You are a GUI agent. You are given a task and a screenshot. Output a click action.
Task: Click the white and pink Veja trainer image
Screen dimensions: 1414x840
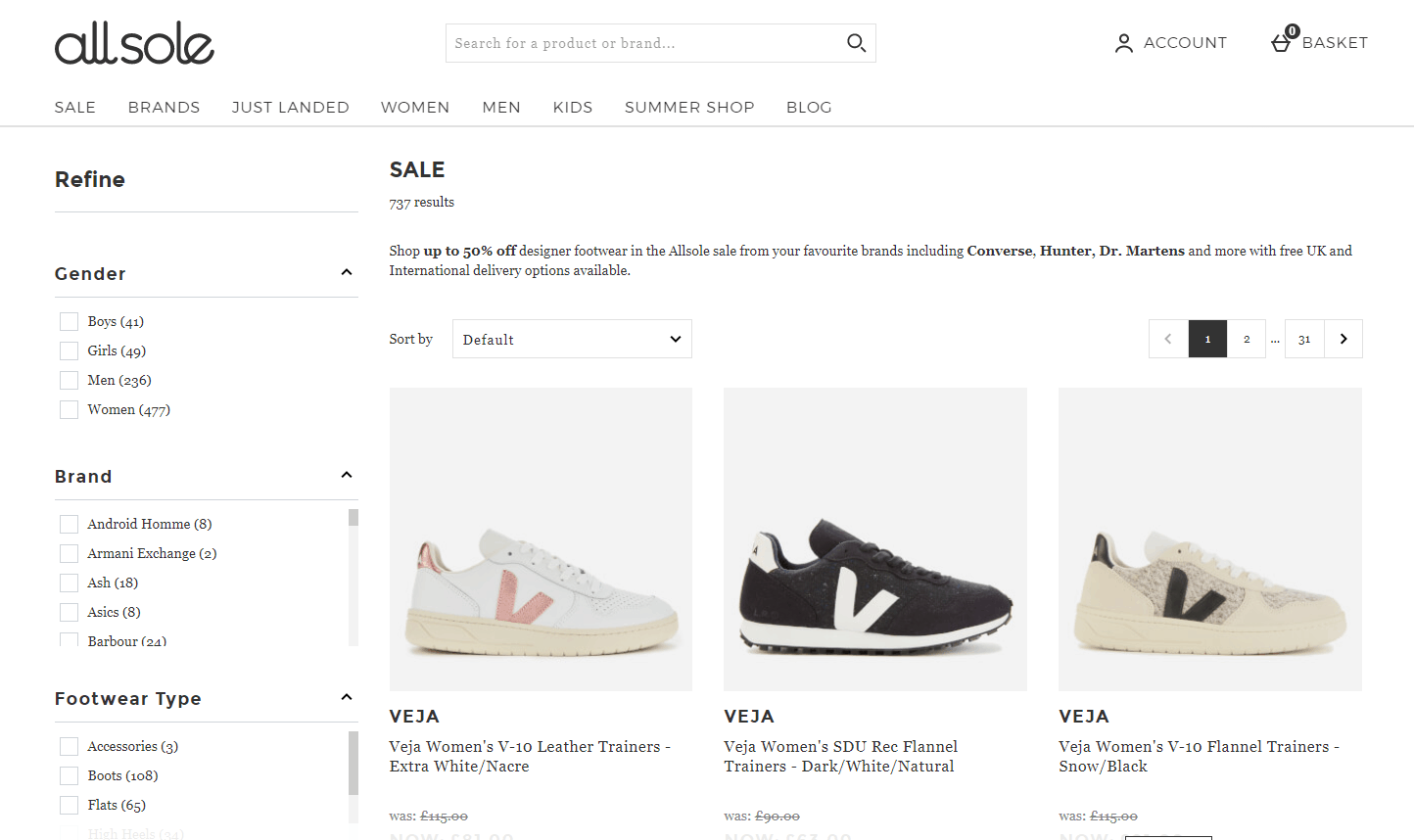tap(541, 539)
